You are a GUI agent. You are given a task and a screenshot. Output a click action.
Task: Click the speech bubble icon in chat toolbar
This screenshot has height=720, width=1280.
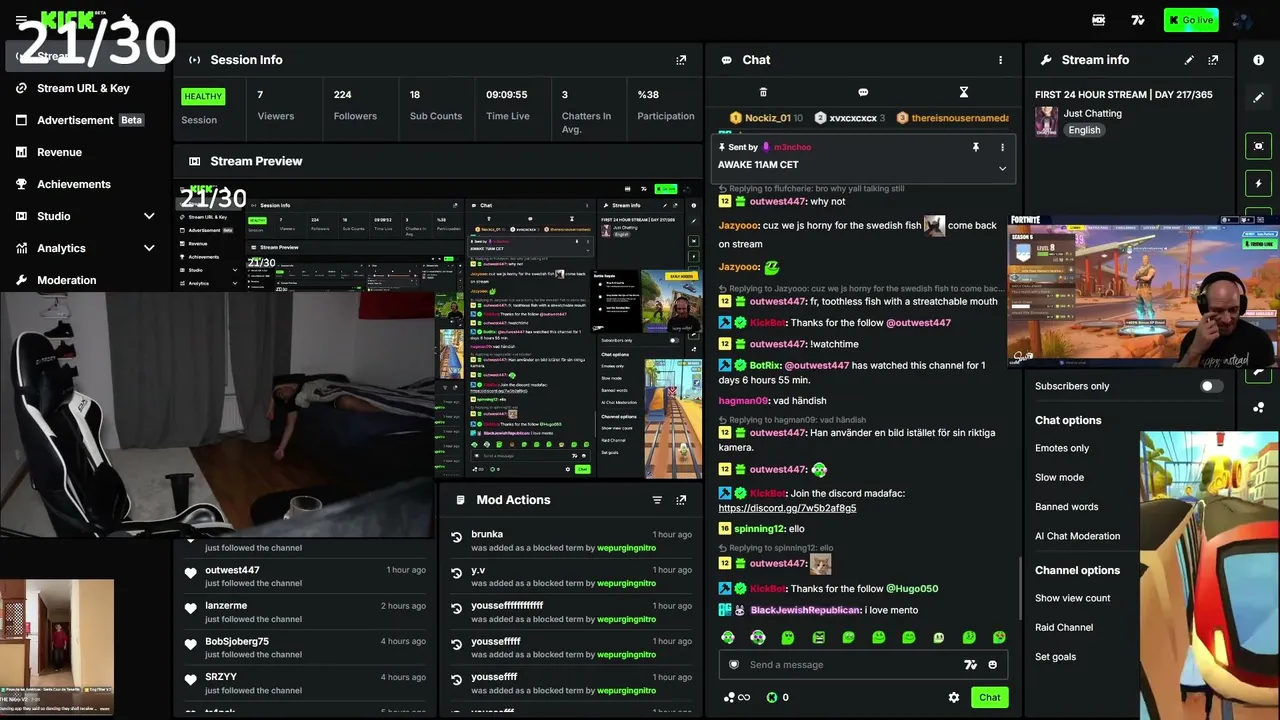863,92
